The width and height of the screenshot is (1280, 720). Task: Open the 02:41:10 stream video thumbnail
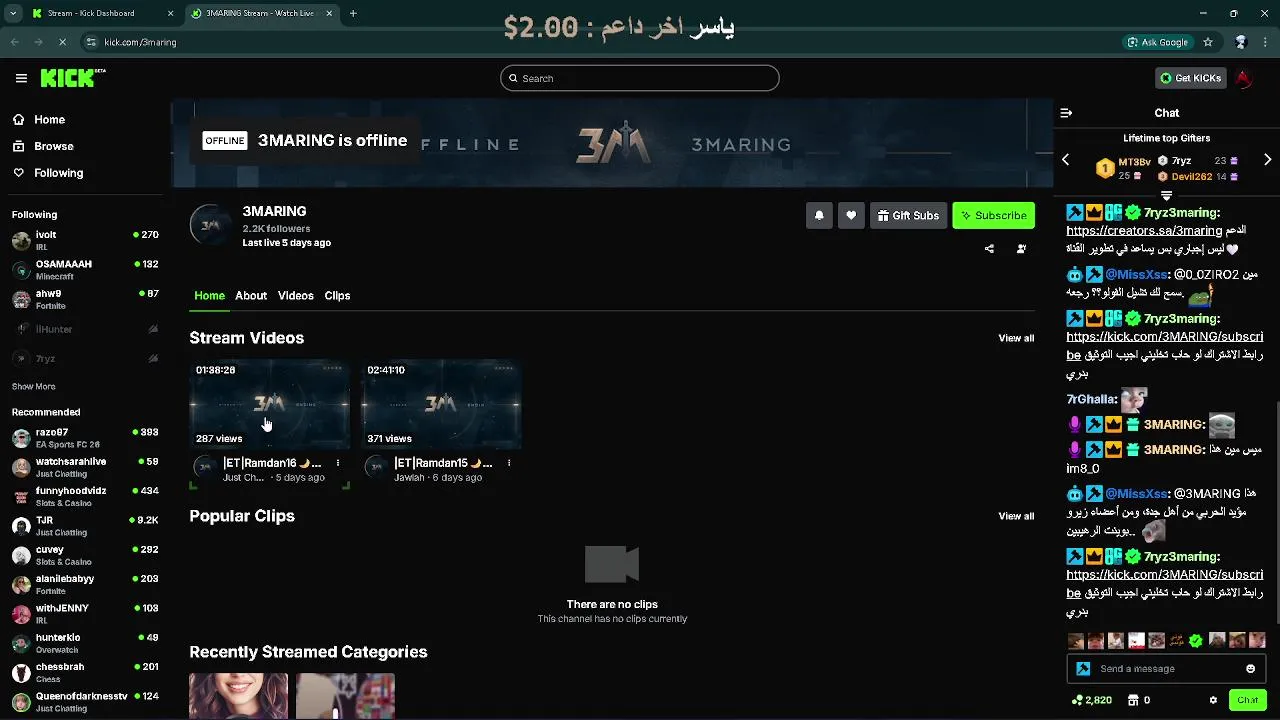click(x=441, y=404)
